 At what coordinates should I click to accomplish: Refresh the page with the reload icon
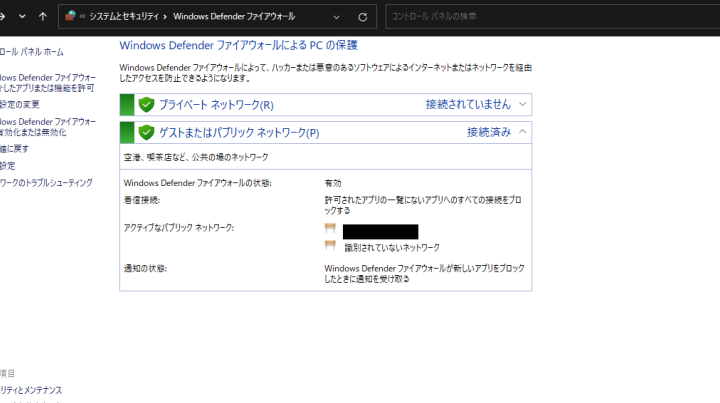pos(362,17)
